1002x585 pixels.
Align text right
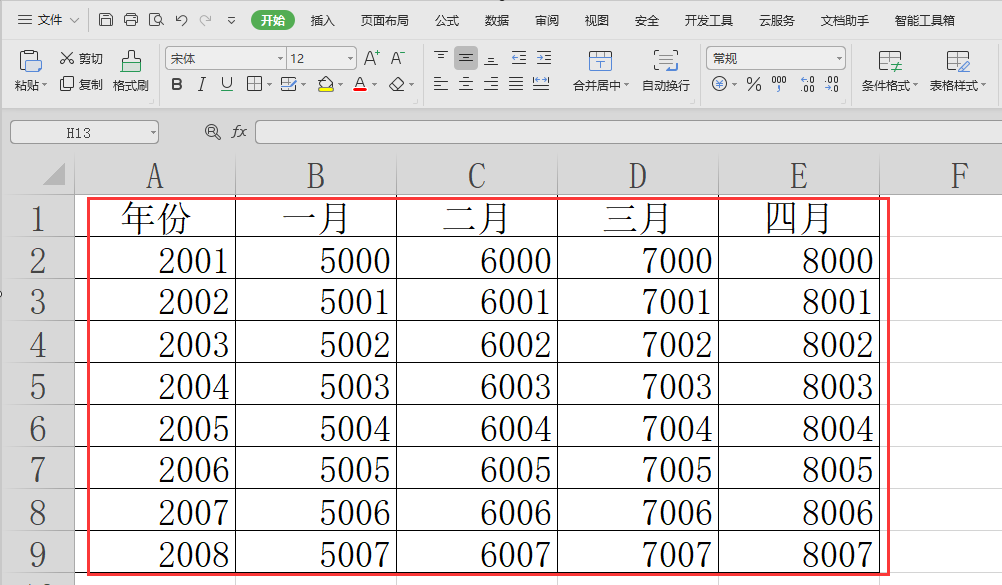click(491, 84)
